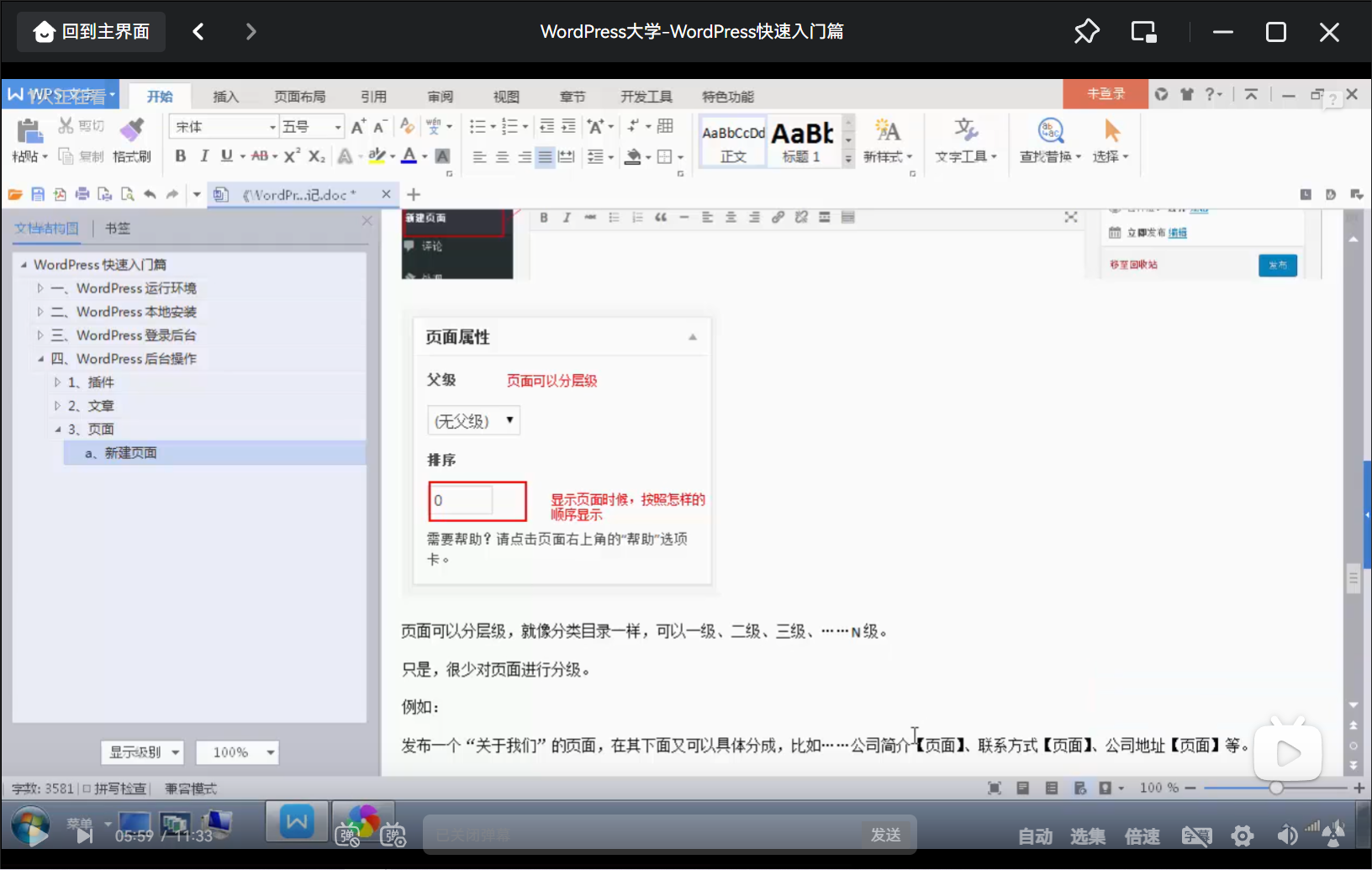The width and height of the screenshot is (1372, 870).
Task: Click the Save floppy disk icon
Action: (38, 194)
